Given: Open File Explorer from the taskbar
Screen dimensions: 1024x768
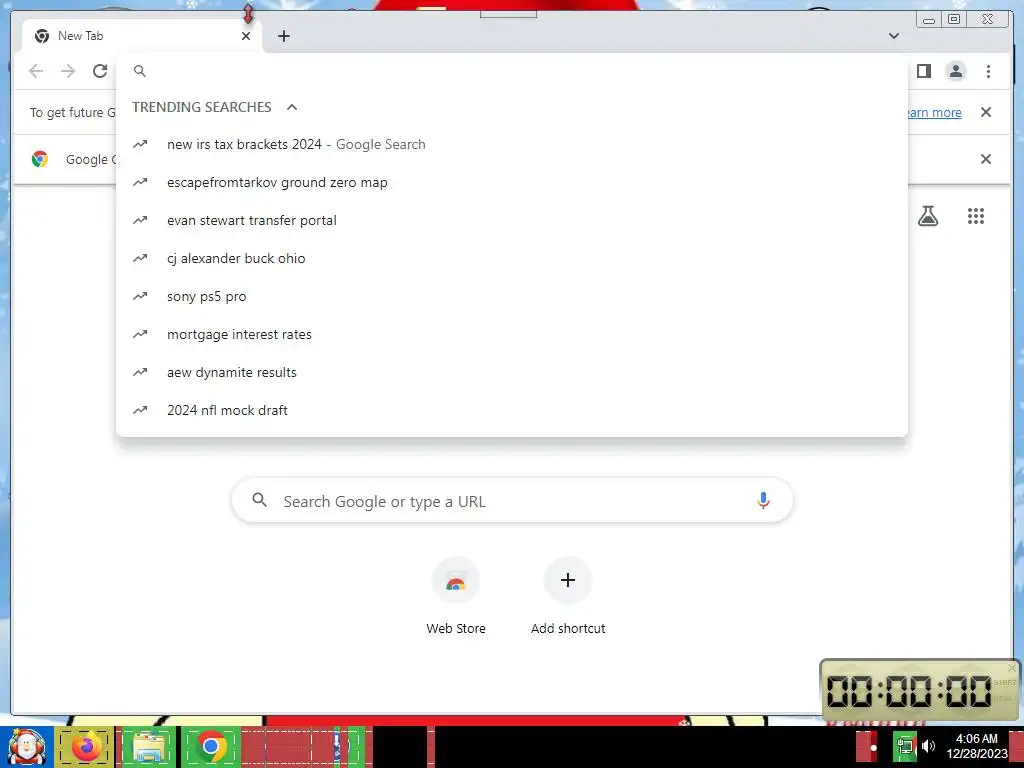Looking at the screenshot, I should [x=149, y=747].
